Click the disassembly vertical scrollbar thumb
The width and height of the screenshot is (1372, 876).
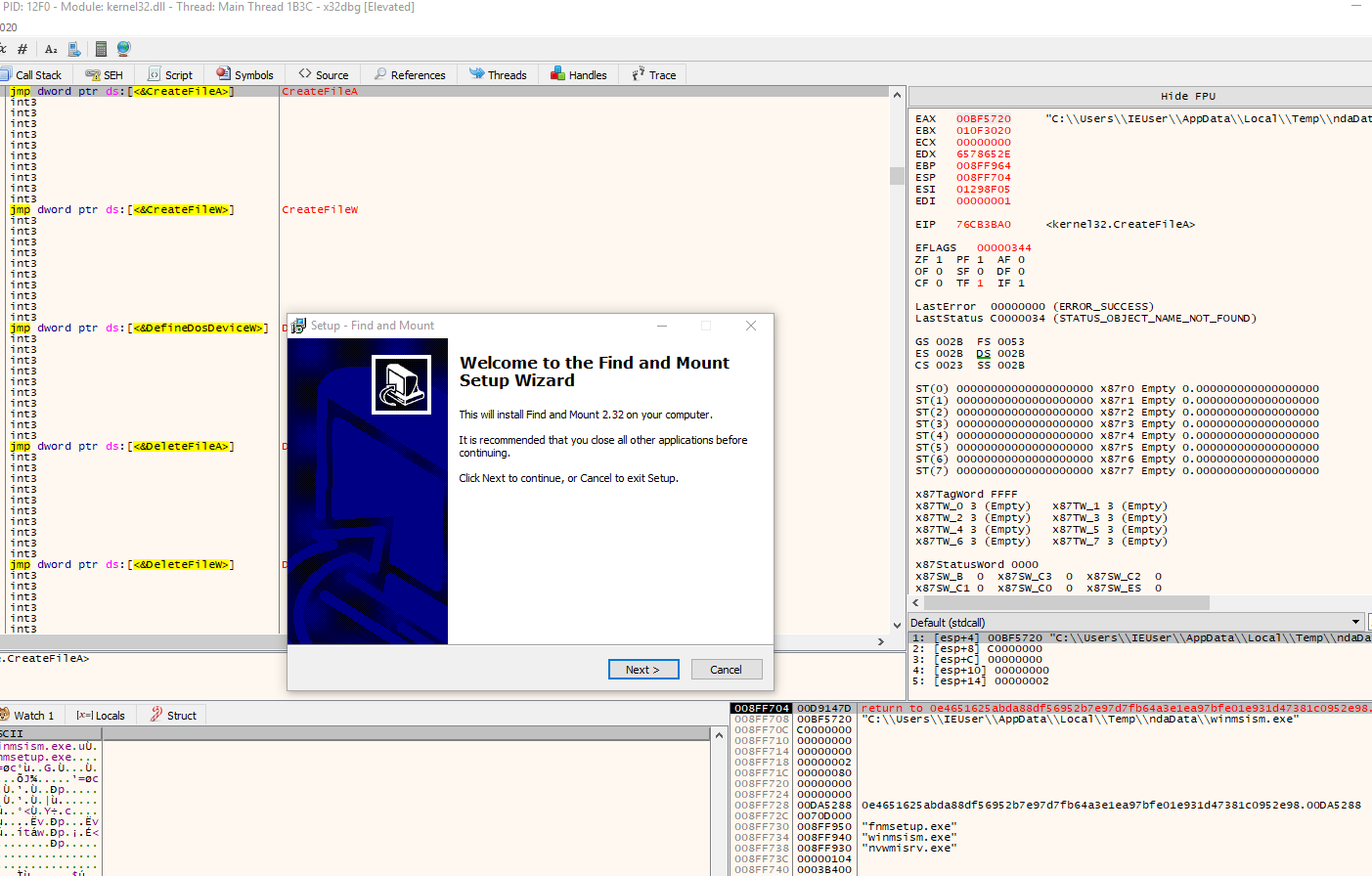coord(897,176)
